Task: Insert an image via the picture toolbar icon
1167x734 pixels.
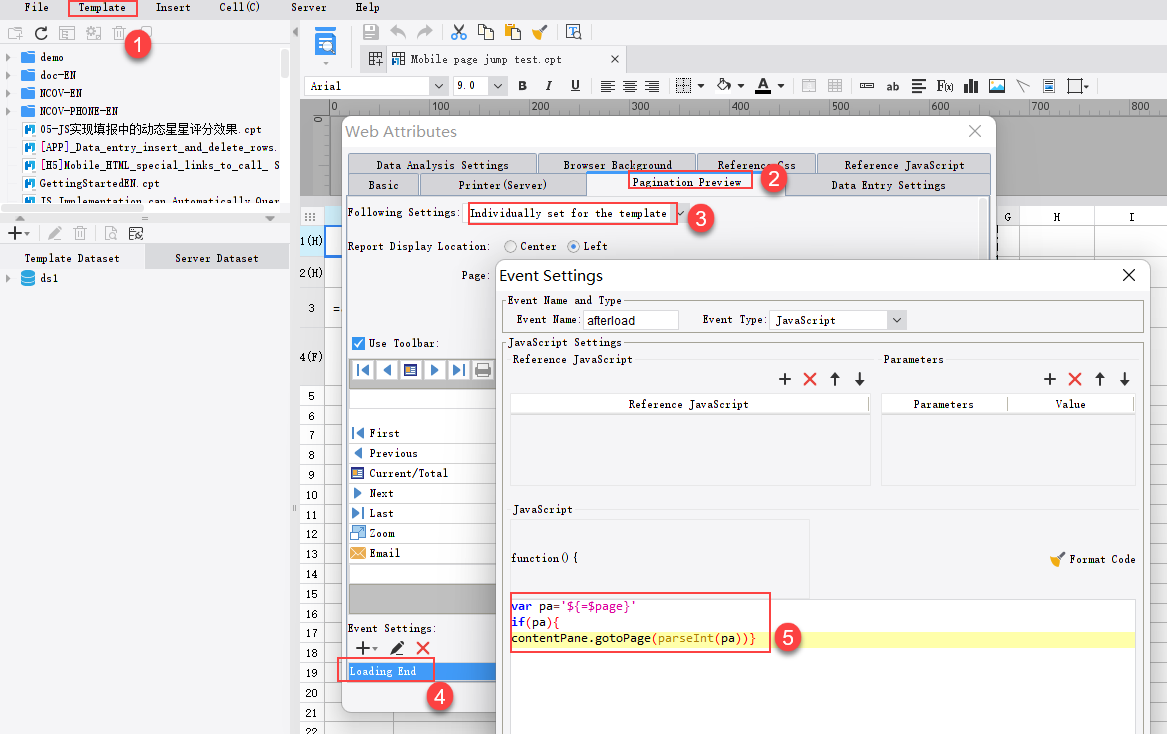Action: [x=996, y=86]
